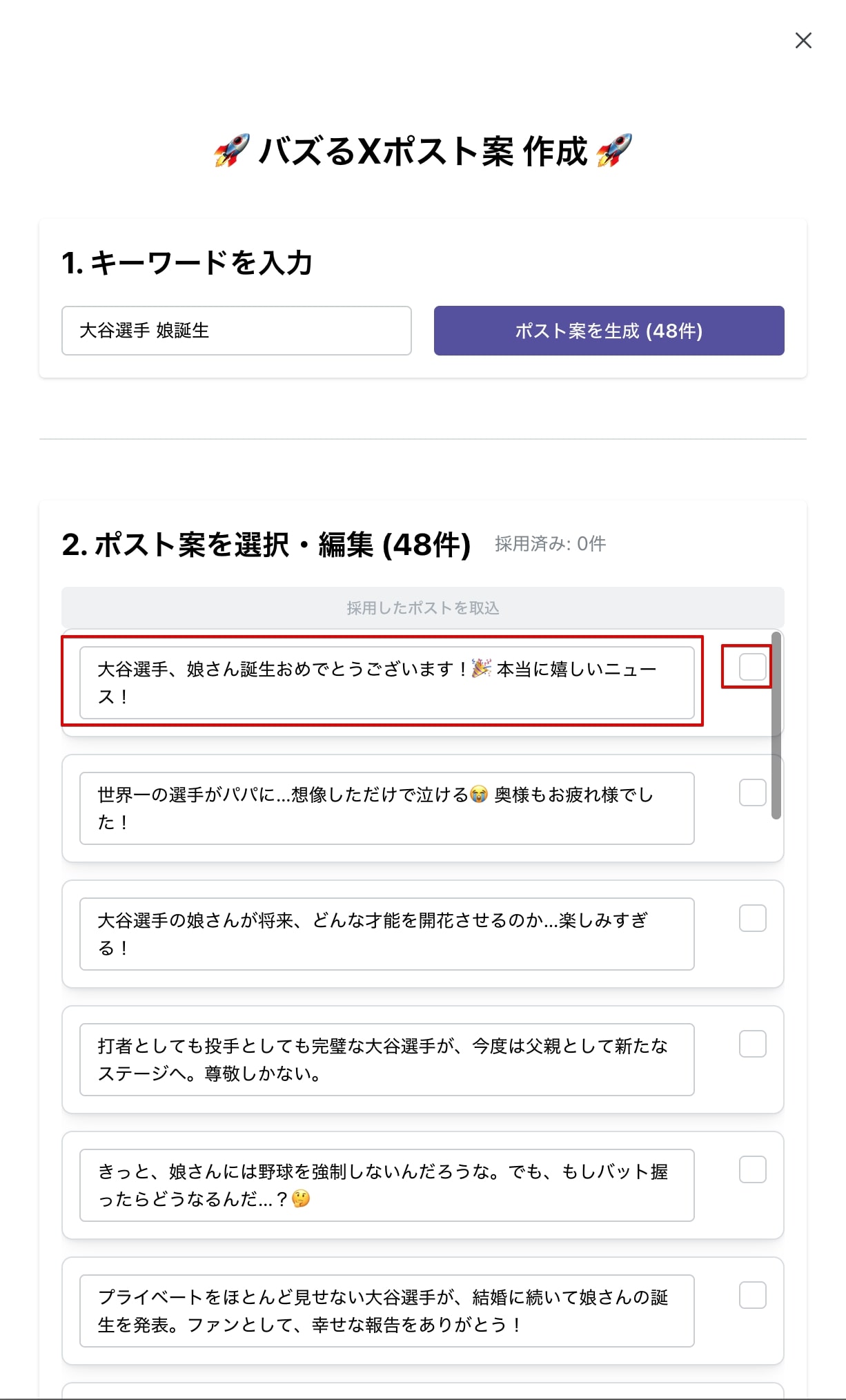This screenshot has height=1400, width=846.
Task: Check the box for 世界一の選手がパパに post
Action: pos(752,793)
